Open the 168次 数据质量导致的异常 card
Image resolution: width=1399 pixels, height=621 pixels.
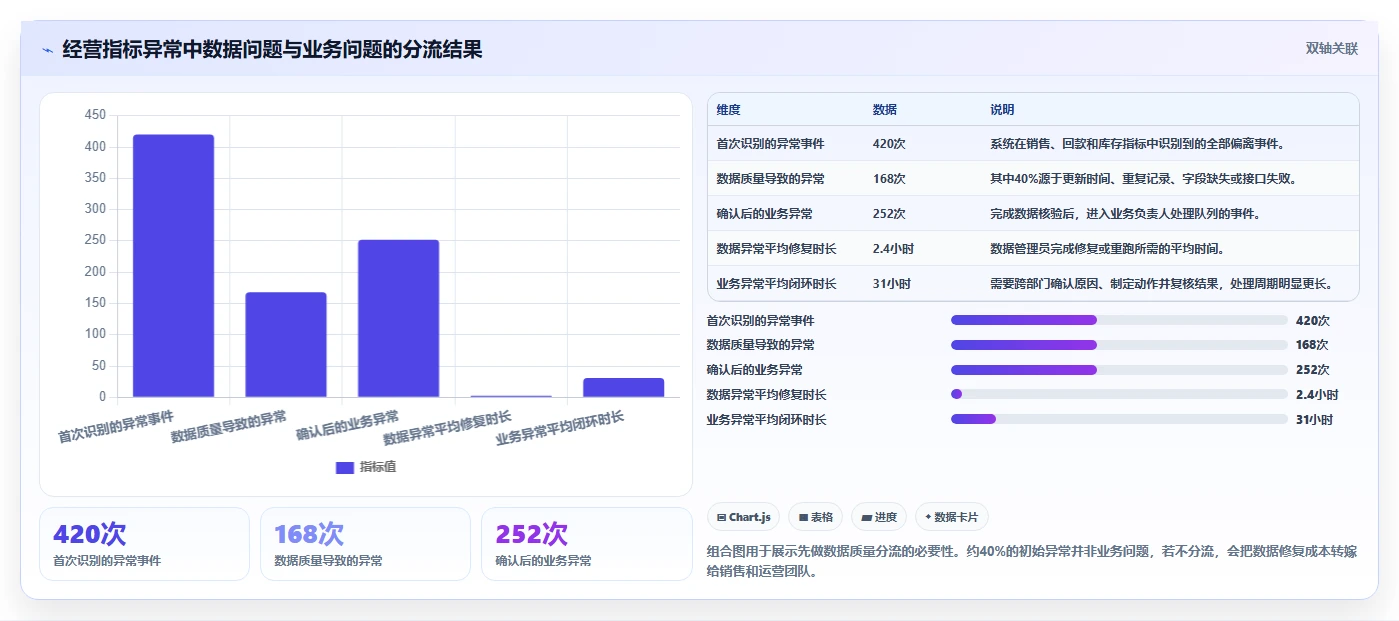[365, 544]
